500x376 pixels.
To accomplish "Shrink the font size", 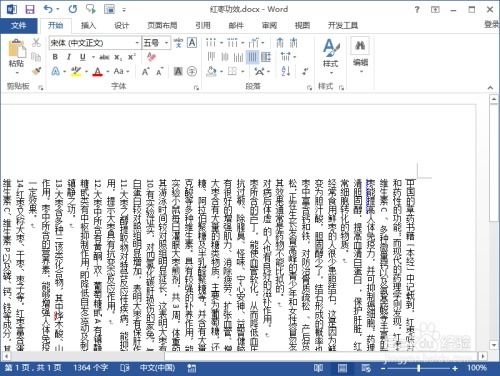I will tap(160, 71).
